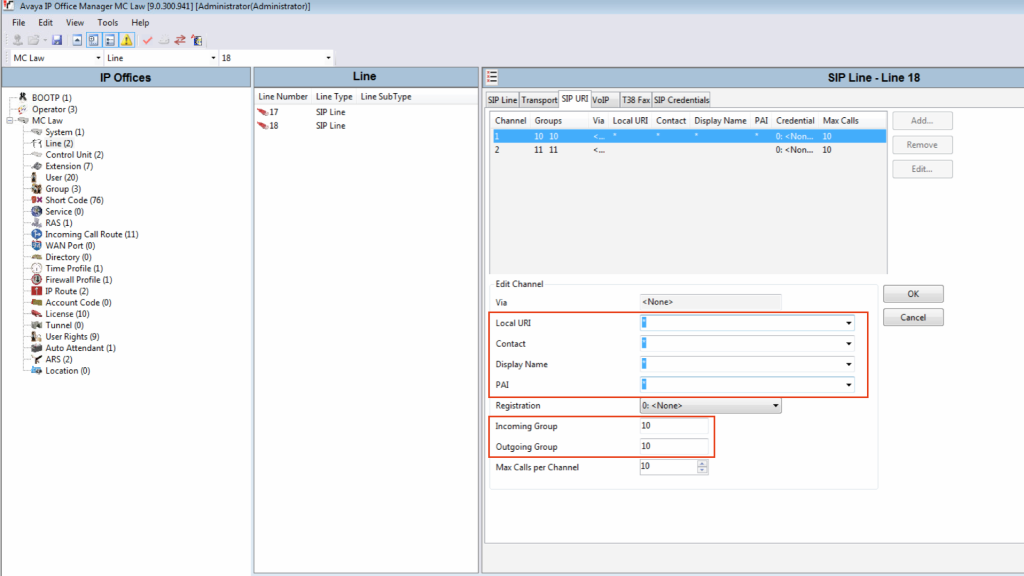This screenshot has height=576, width=1024.
Task: Open the Edit menu
Action: click(45, 23)
